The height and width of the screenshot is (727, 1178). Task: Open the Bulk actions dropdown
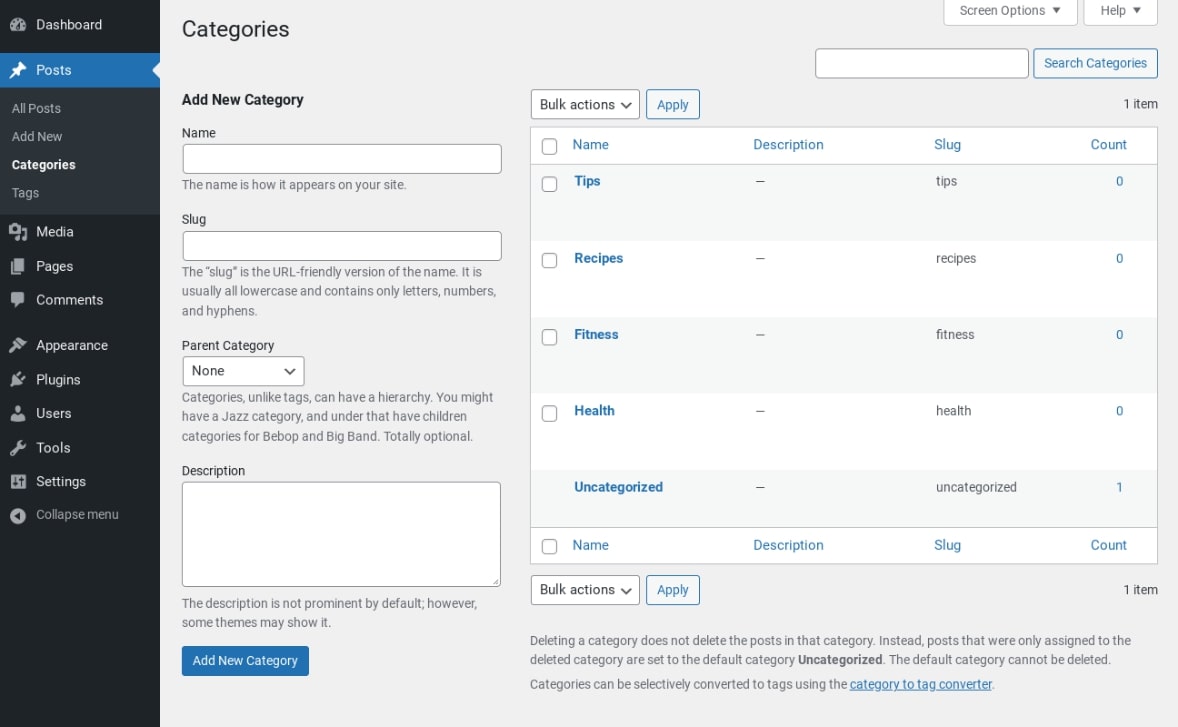[585, 104]
